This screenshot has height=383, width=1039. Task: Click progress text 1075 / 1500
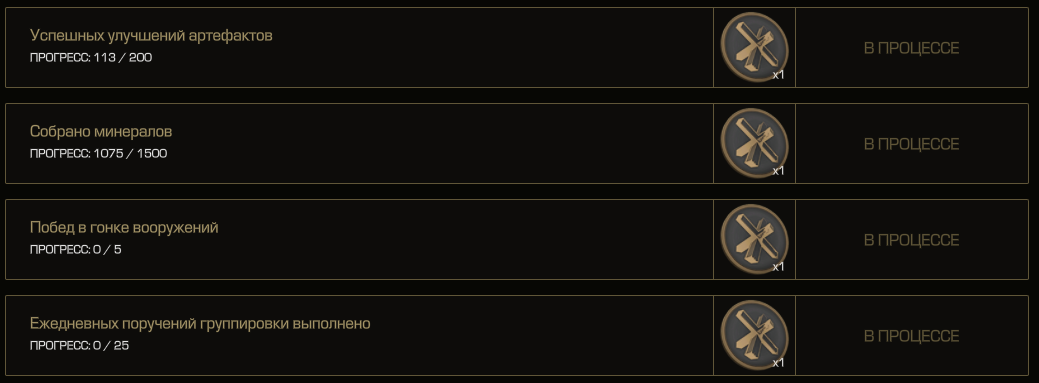pos(130,154)
